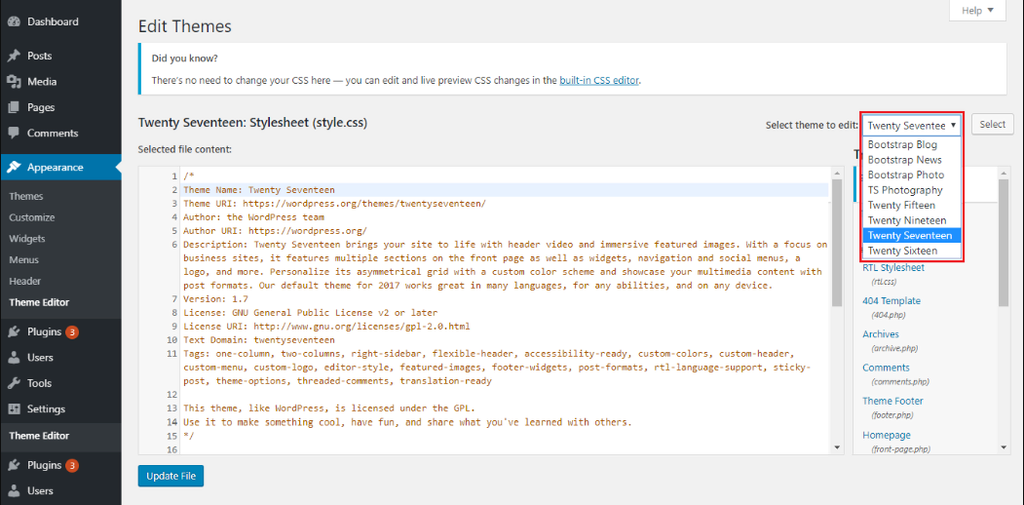Click the Settings sliders icon in sidebar

point(14,409)
